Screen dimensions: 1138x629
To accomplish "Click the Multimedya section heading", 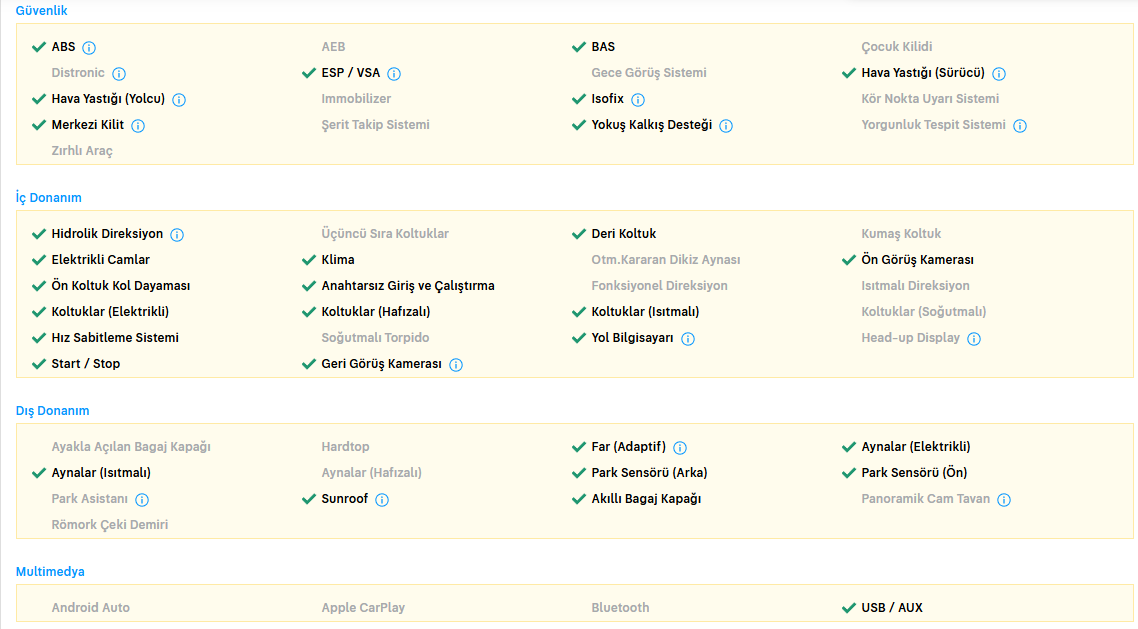I will tap(50, 572).
